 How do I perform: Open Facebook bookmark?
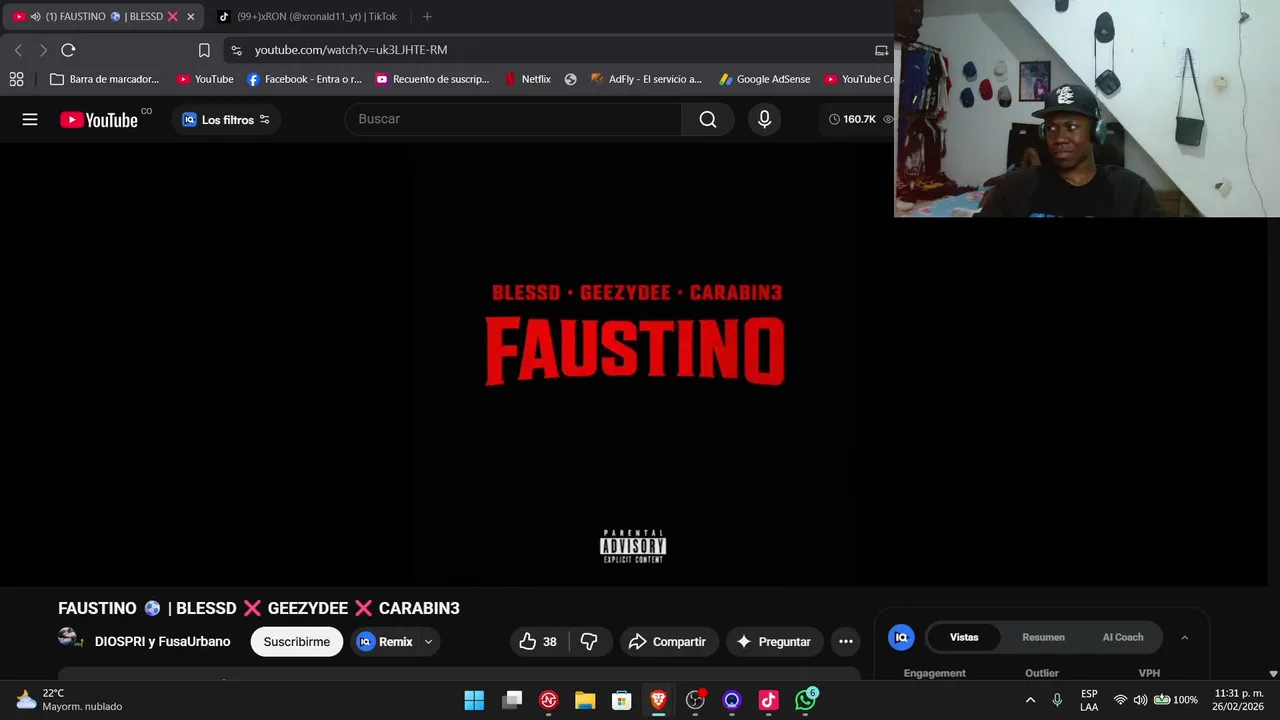click(x=304, y=79)
